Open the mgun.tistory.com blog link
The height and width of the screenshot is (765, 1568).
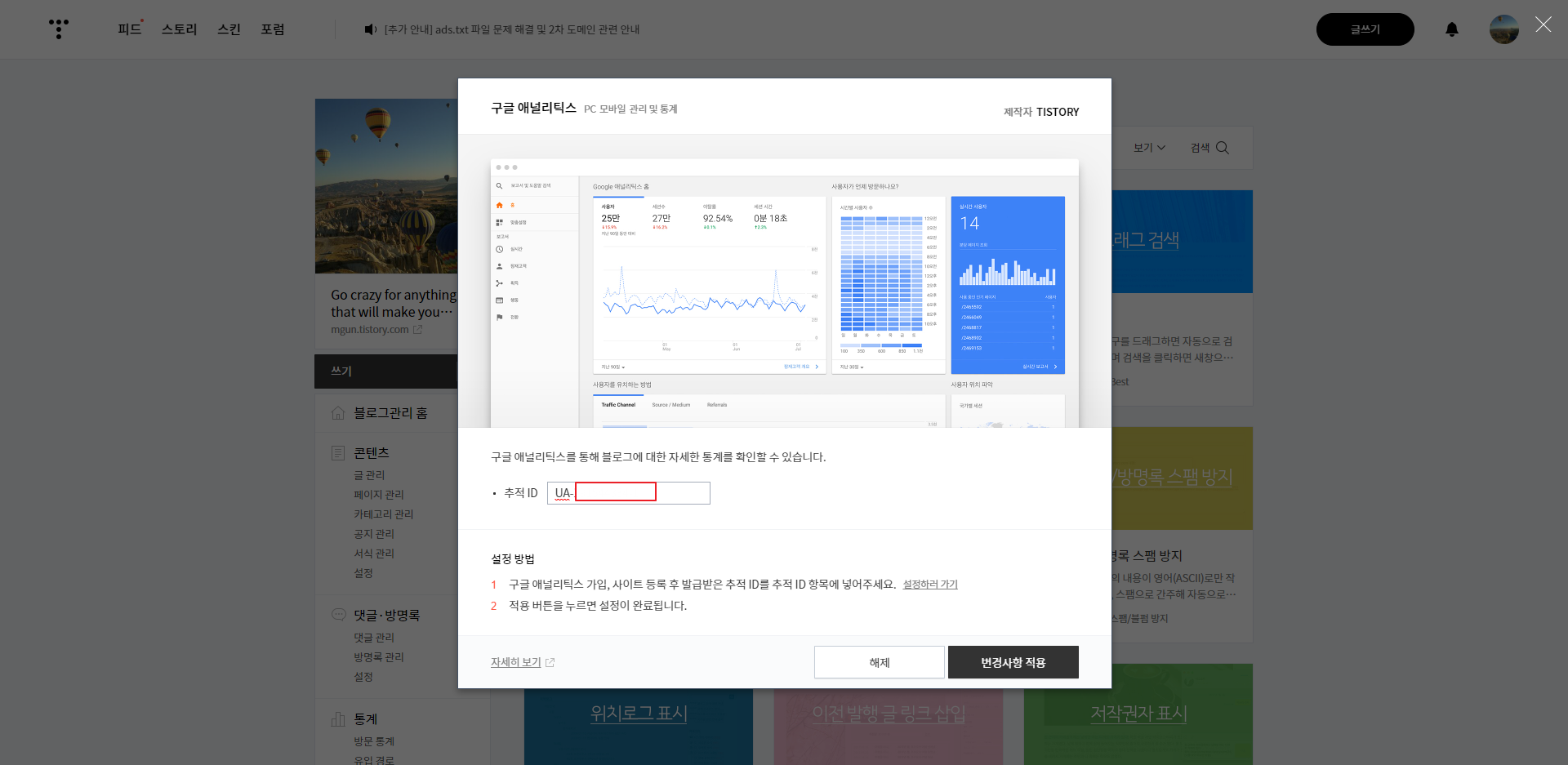pyautogui.click(x=369, y=330)
